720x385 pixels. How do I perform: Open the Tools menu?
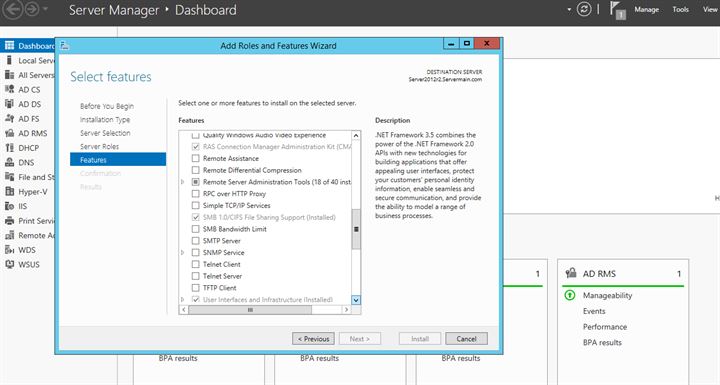coord(681,9)
